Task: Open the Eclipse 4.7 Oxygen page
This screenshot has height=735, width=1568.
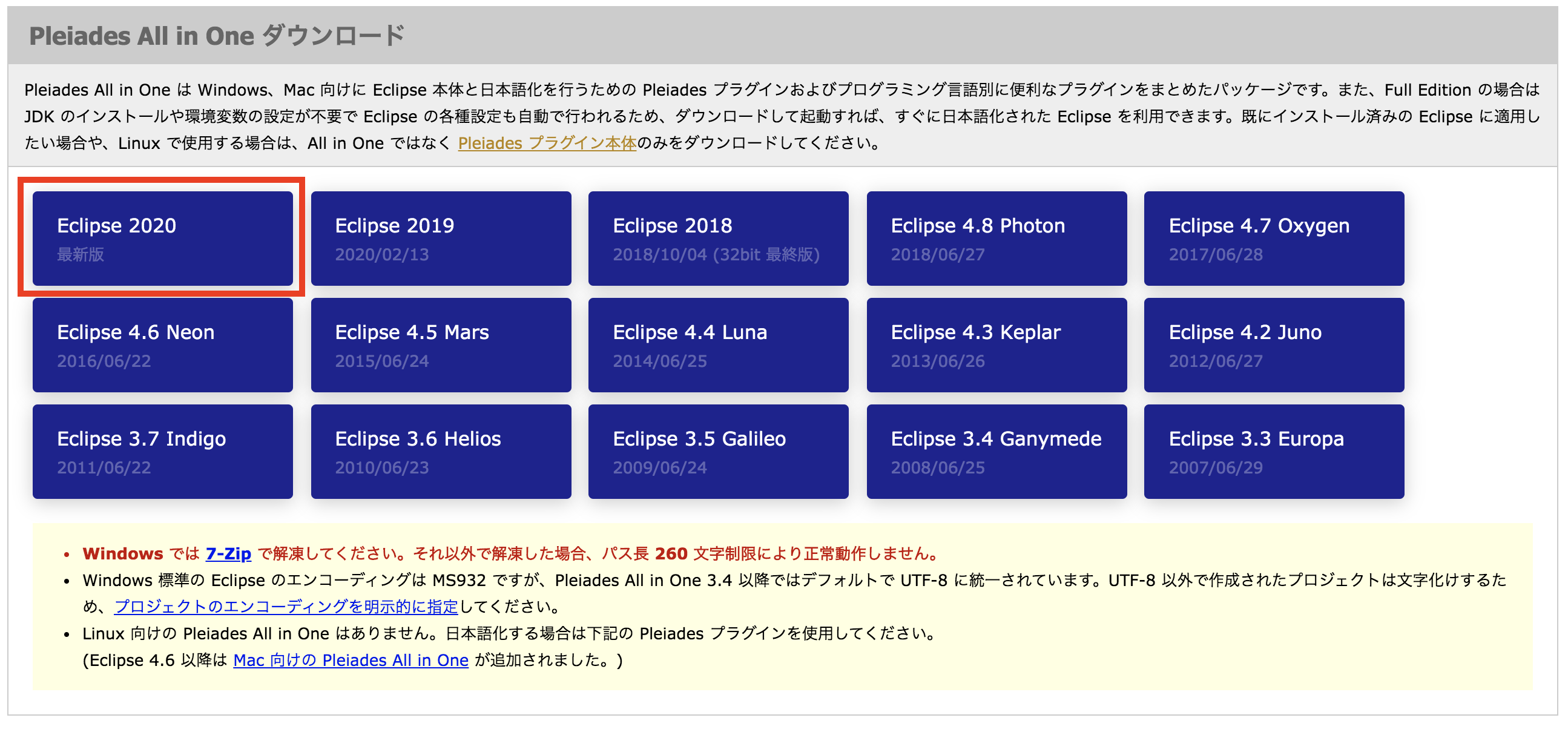Action: coord(1274,237)
